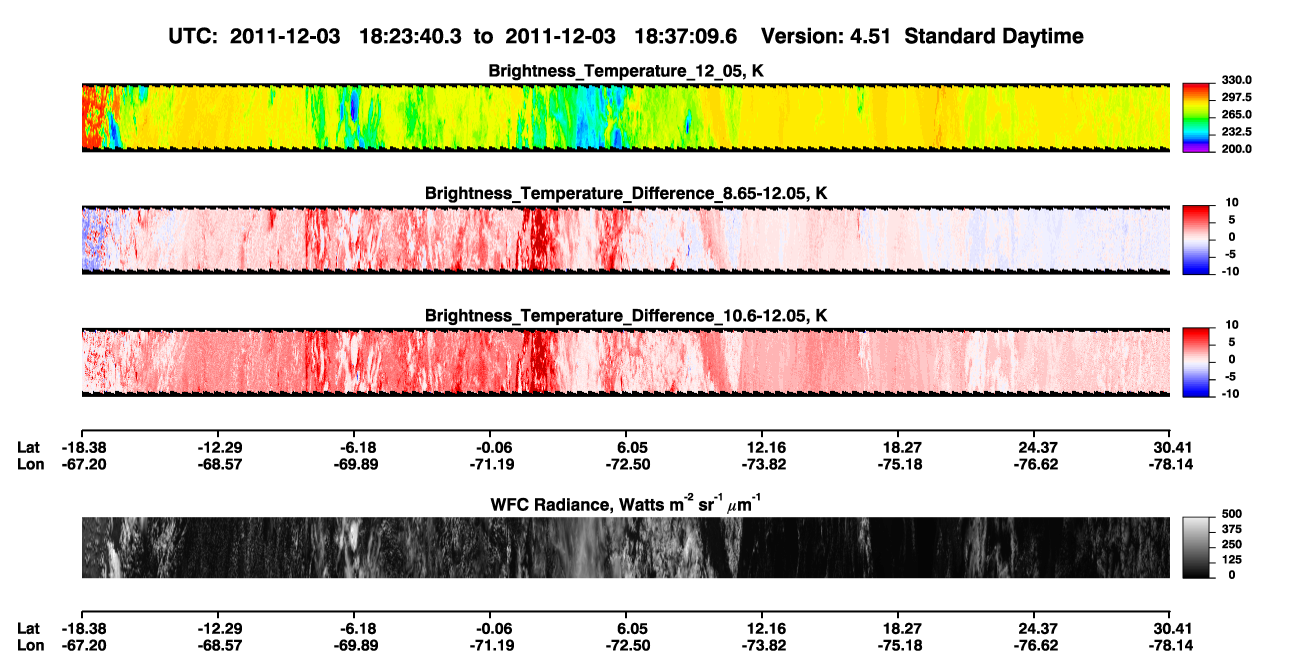This screenshot has height=667, width=1300.
Task: Click latitude -0.06 on the axis under the temperature panels
Action: coord(490,448)
